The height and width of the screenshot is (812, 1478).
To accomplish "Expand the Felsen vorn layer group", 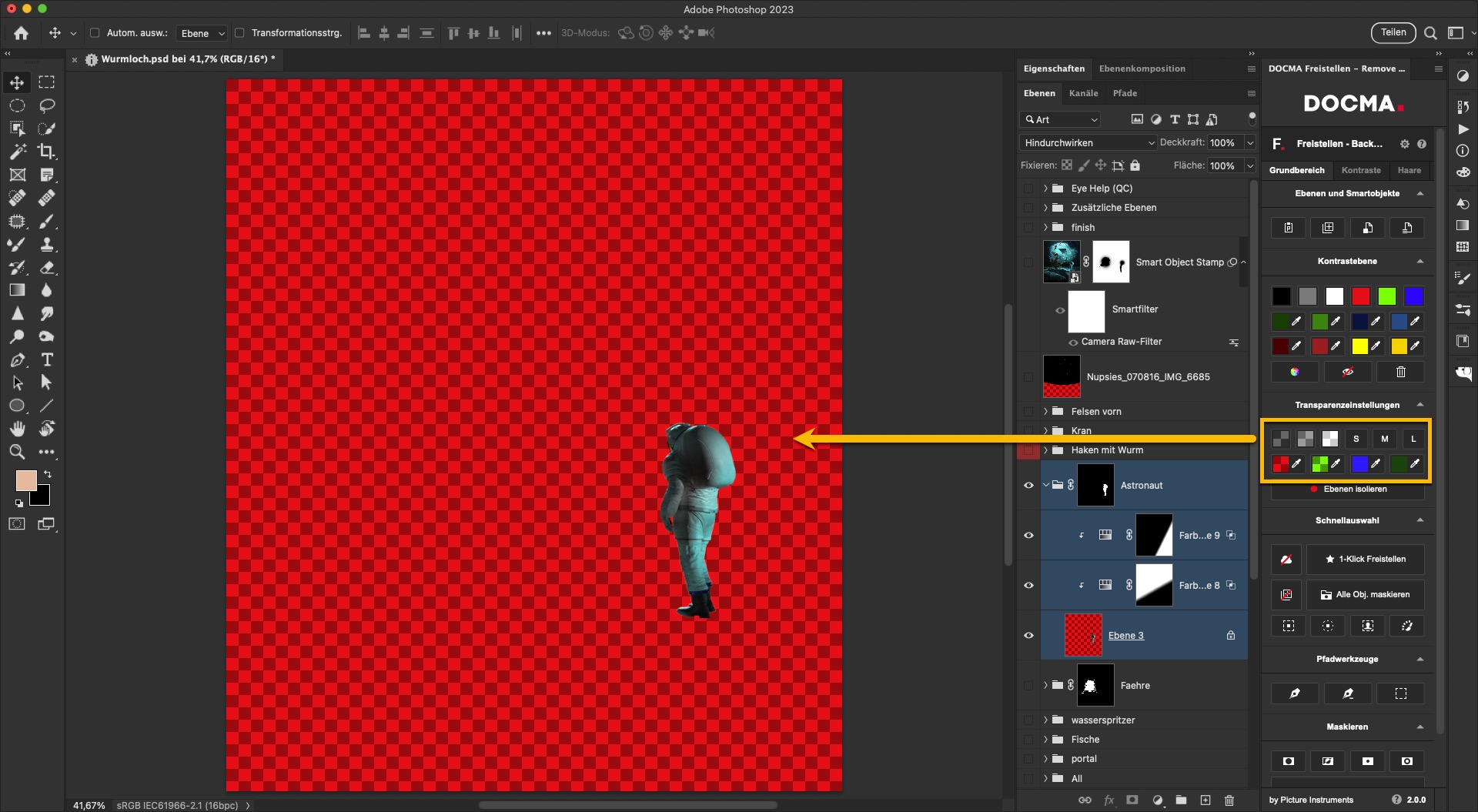I will [1045, 412].
